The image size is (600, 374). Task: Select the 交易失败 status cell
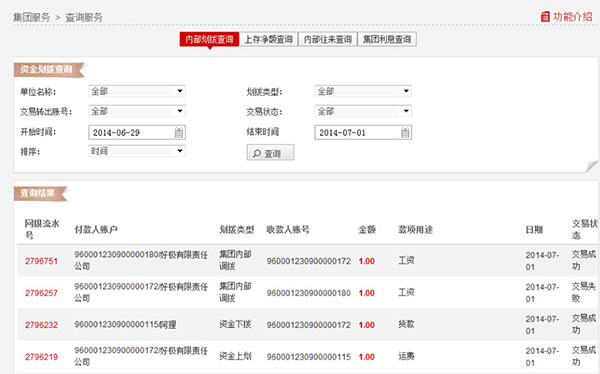(584, 292)
